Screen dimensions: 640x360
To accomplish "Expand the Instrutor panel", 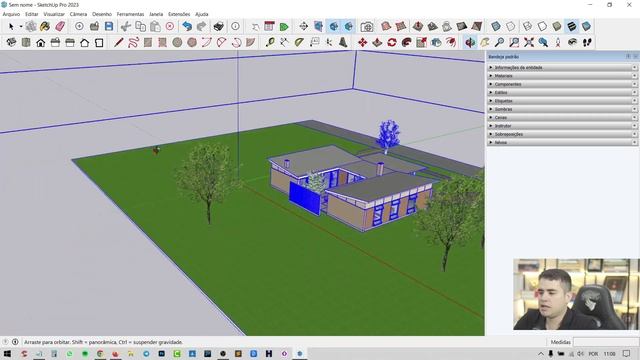I will click(x=562, y=126).
